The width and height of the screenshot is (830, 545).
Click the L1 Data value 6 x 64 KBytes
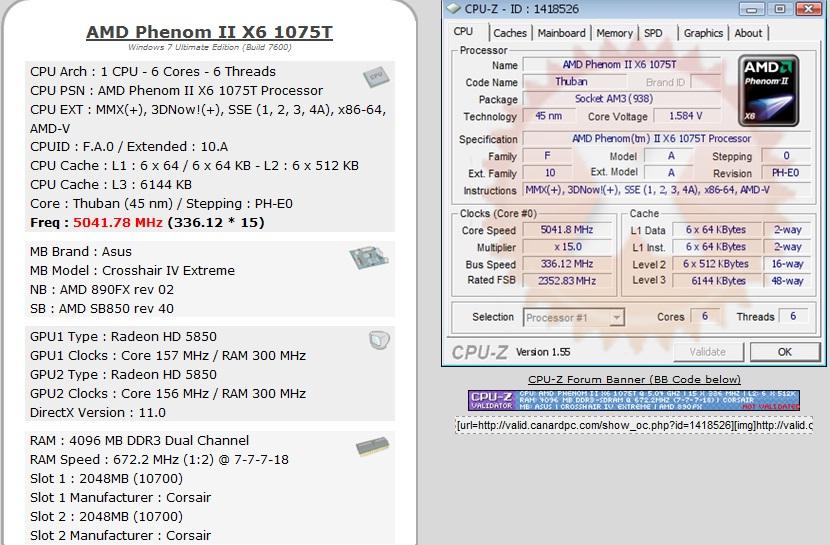point(716,230)
